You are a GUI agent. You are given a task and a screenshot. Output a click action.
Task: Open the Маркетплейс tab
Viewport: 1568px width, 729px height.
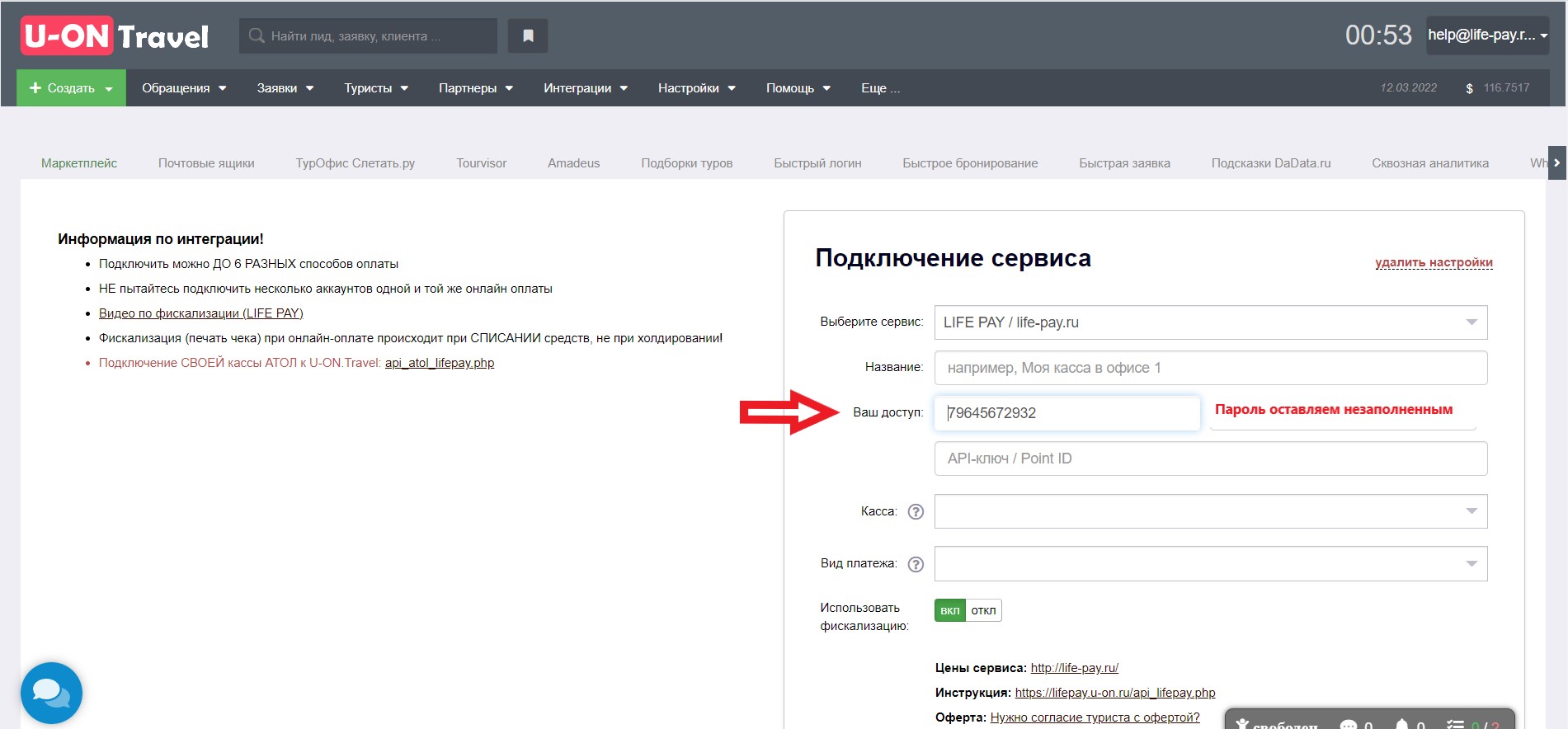click(x=79, y=163)
